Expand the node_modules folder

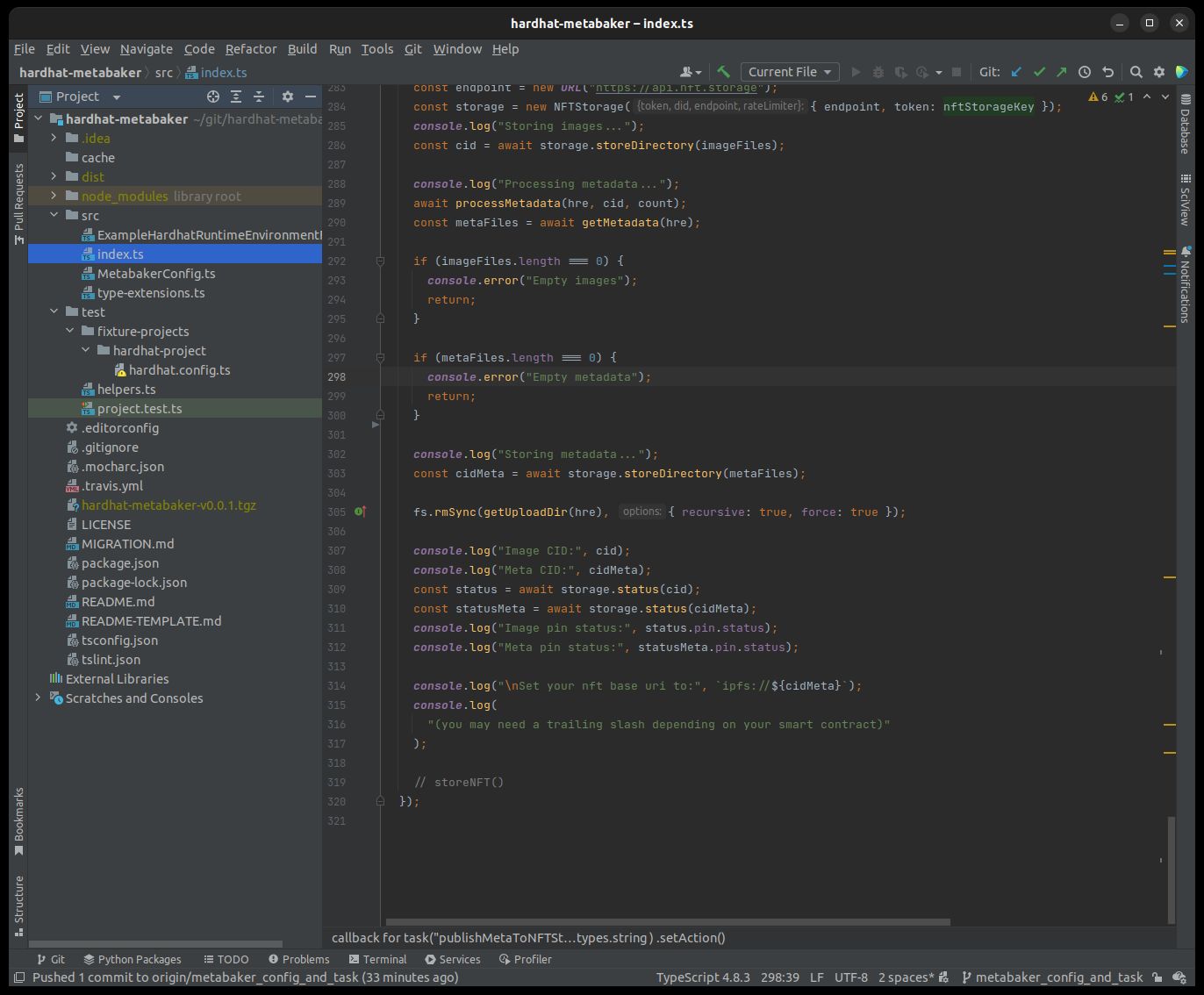(54, 196)
